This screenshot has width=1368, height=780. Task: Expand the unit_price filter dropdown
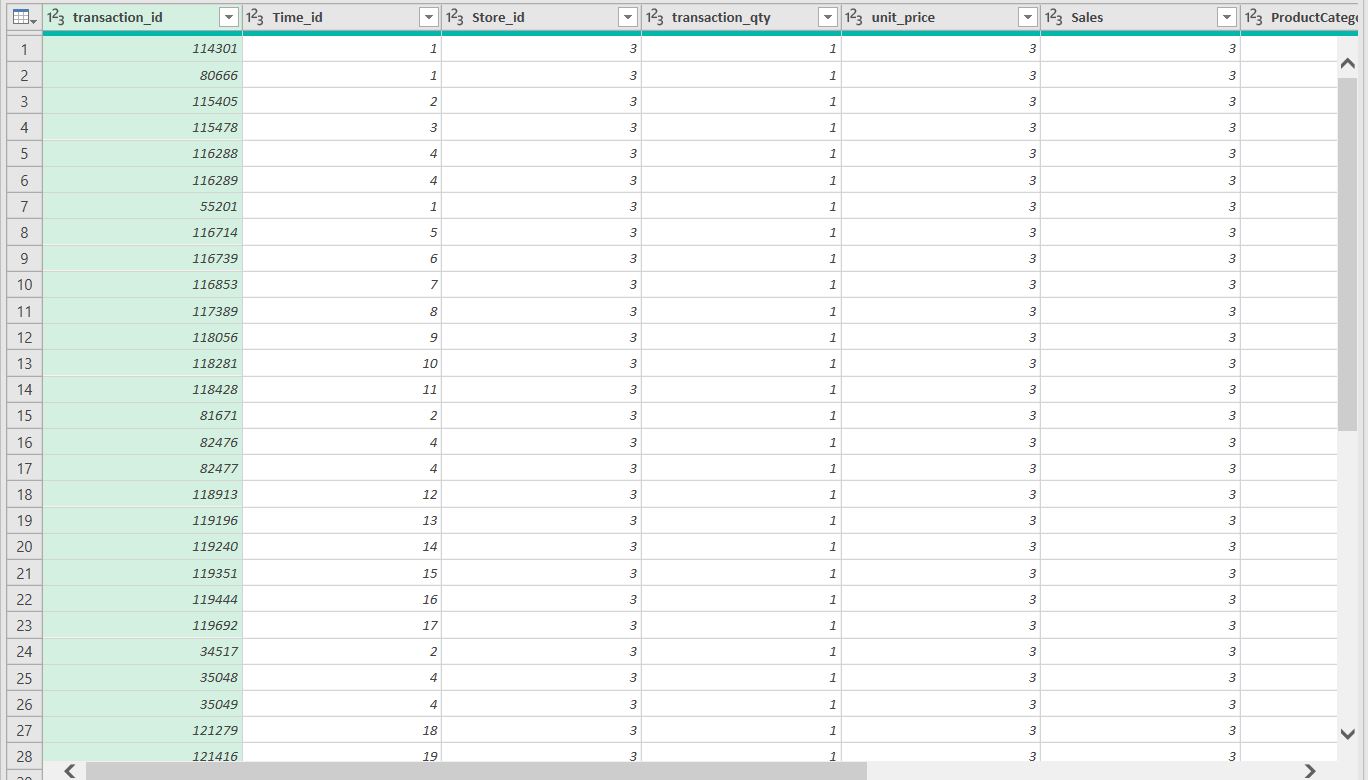[x=1027, y=18]
